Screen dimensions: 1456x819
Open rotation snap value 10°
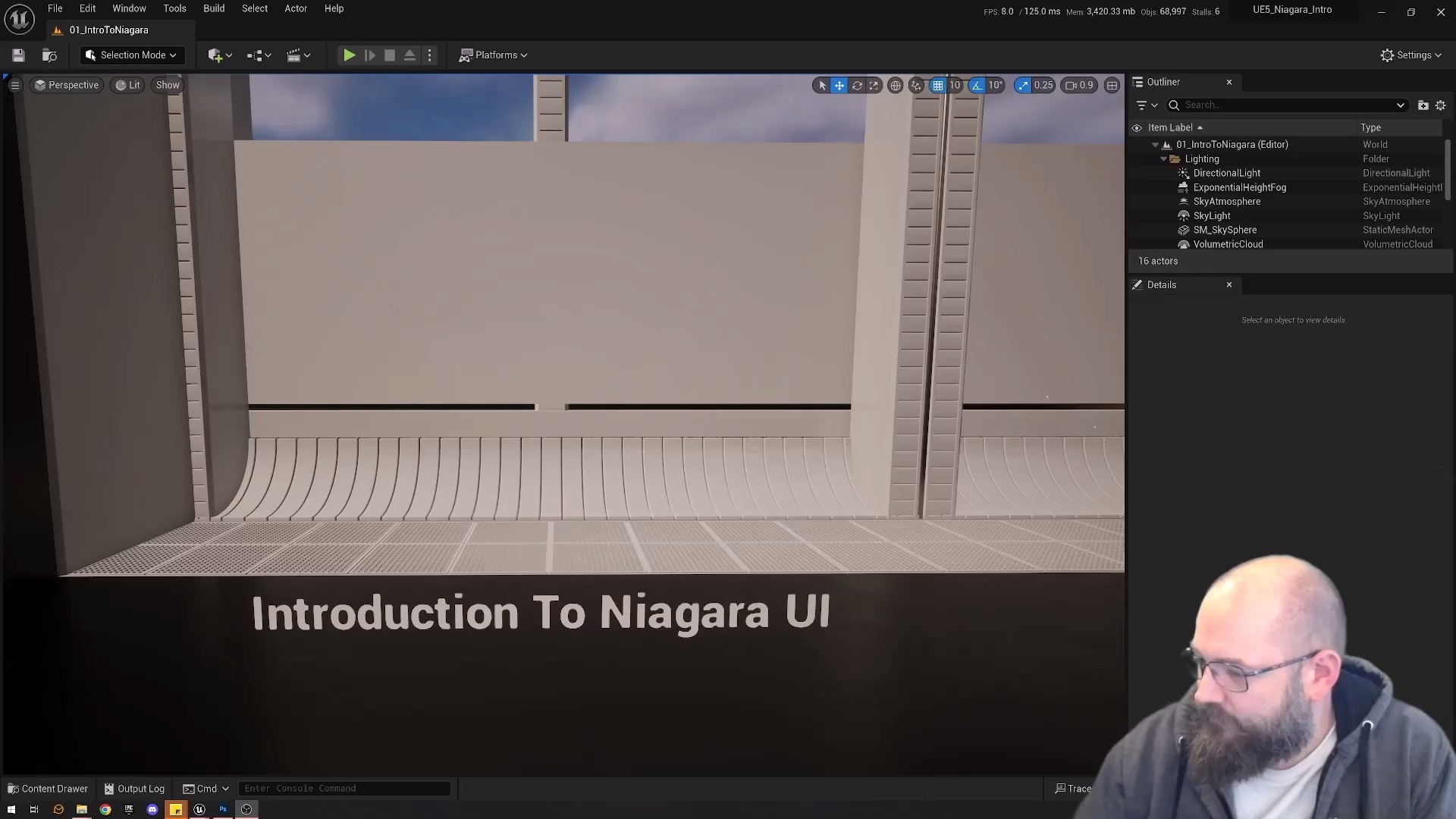996,86
